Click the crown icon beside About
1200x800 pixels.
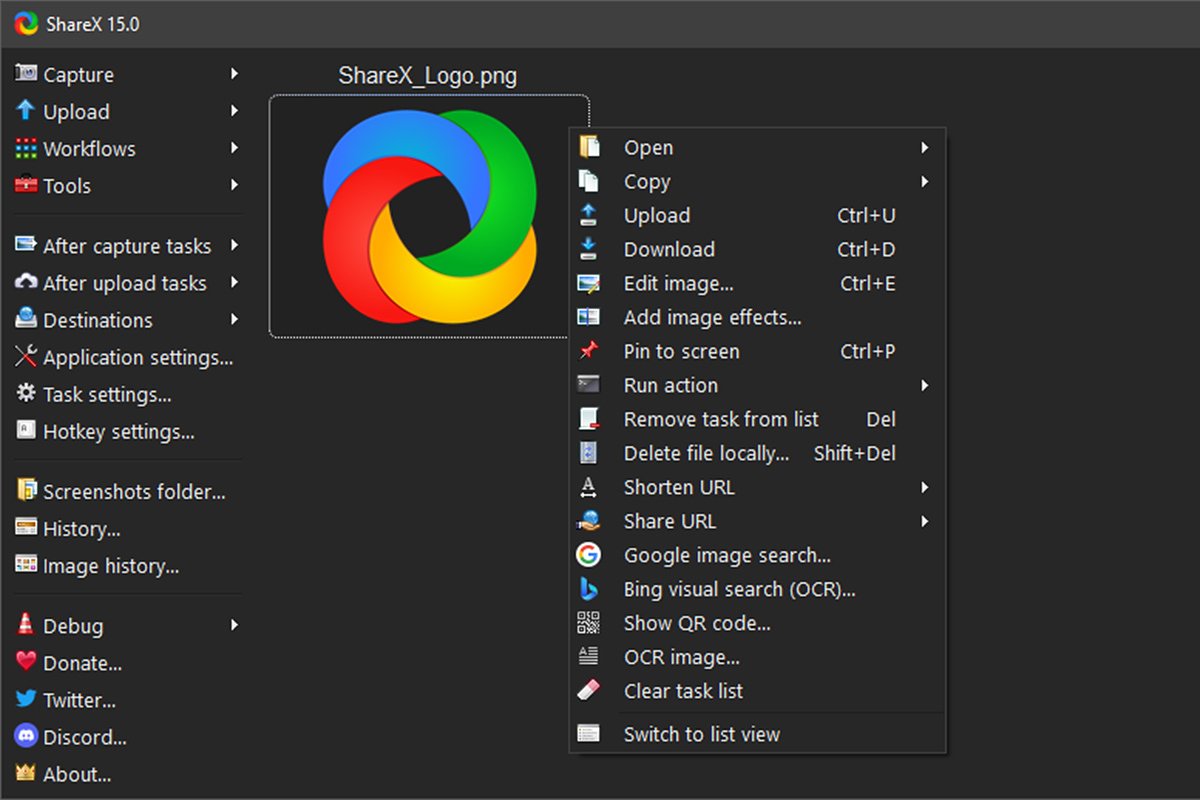(x=26, y=774)
